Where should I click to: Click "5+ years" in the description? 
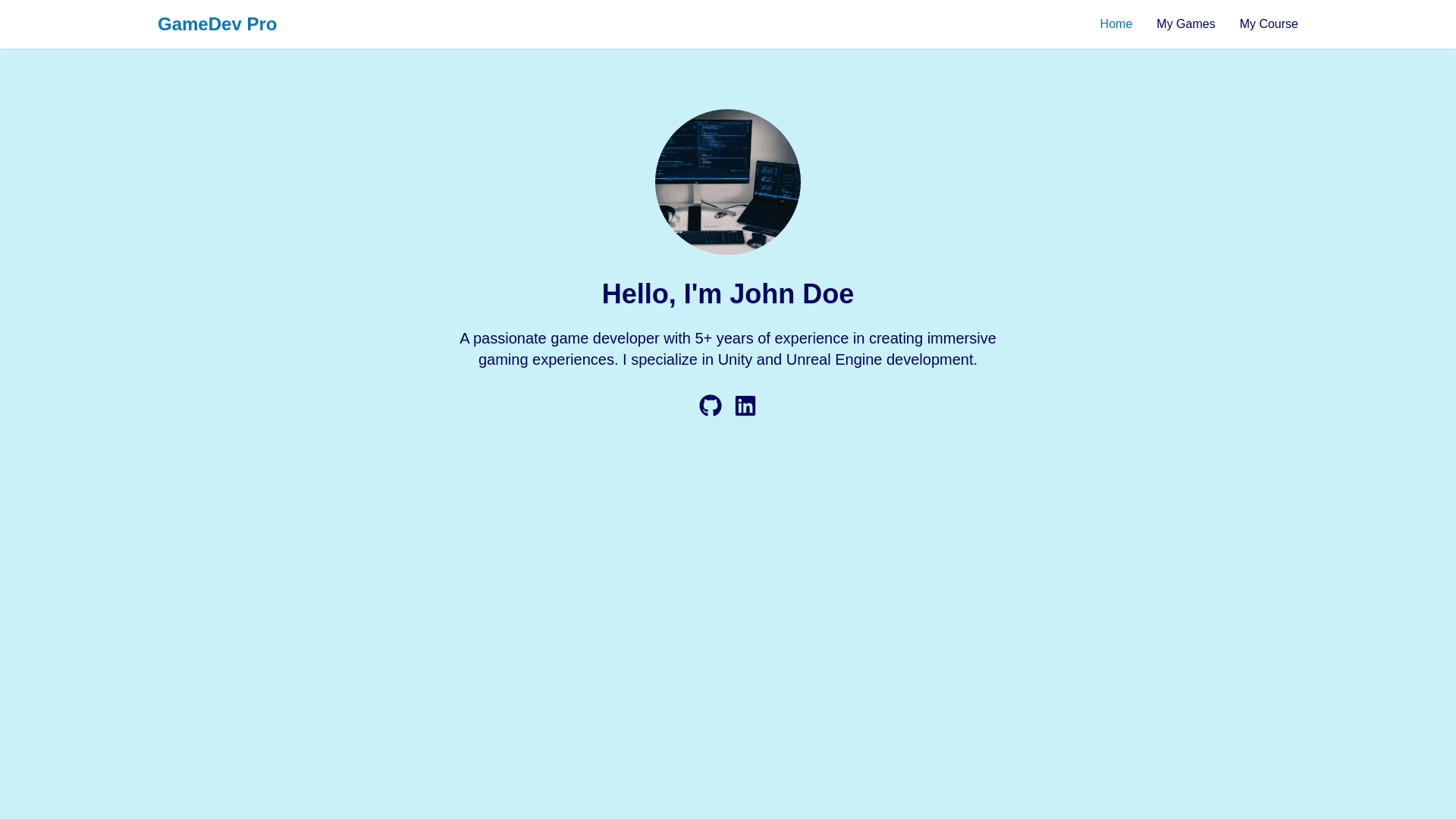[723, 338]
